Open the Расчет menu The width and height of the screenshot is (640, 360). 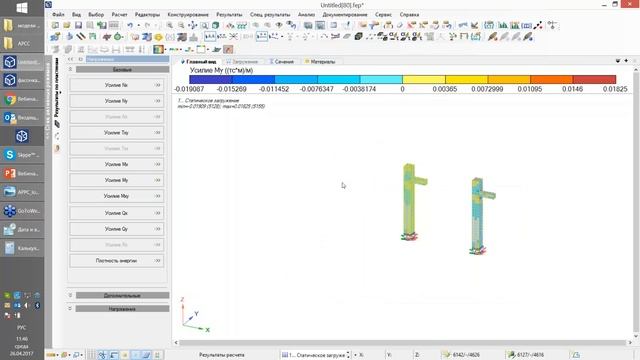[119, 14]
